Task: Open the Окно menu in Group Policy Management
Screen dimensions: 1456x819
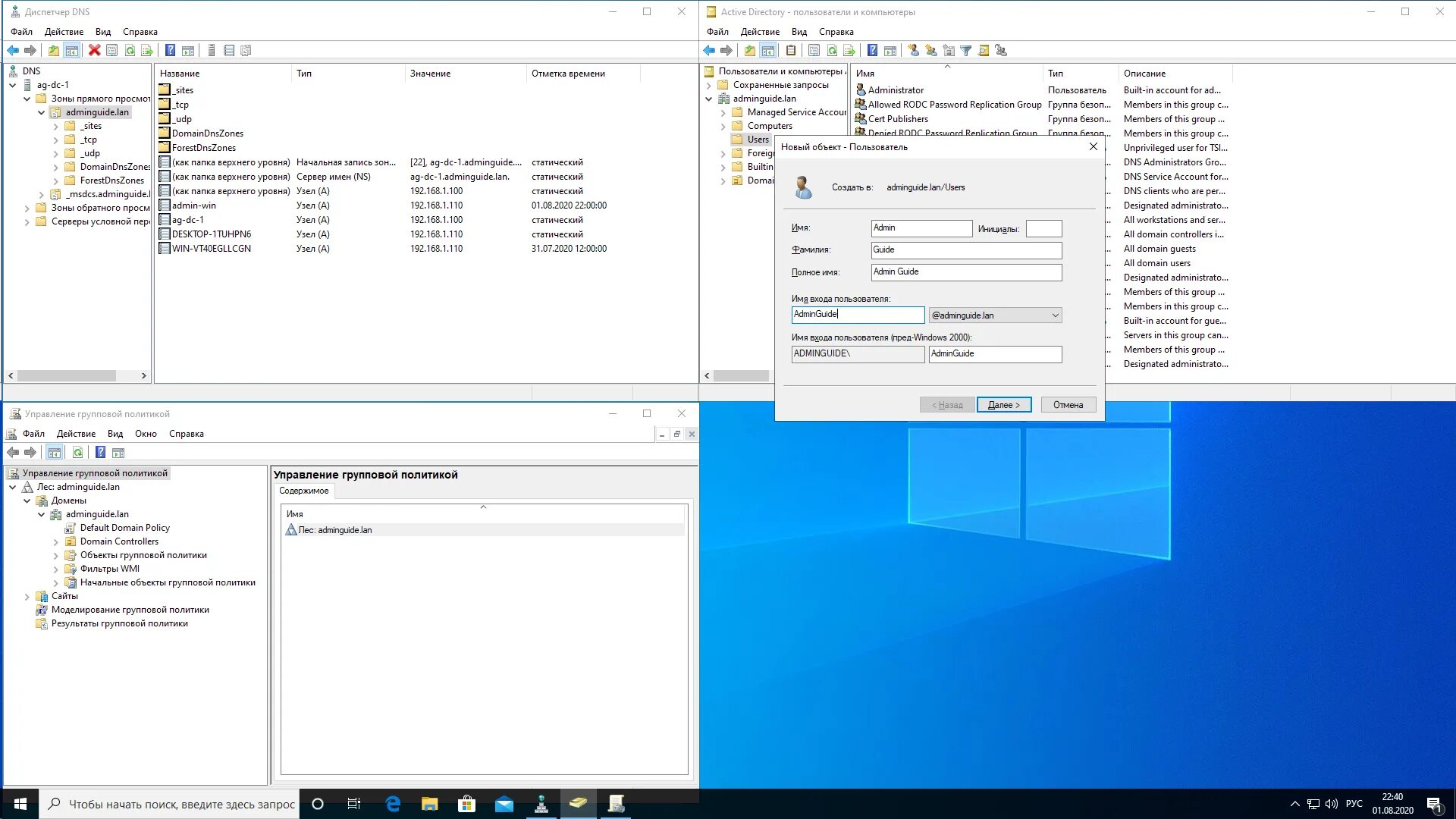Action: 146,434
